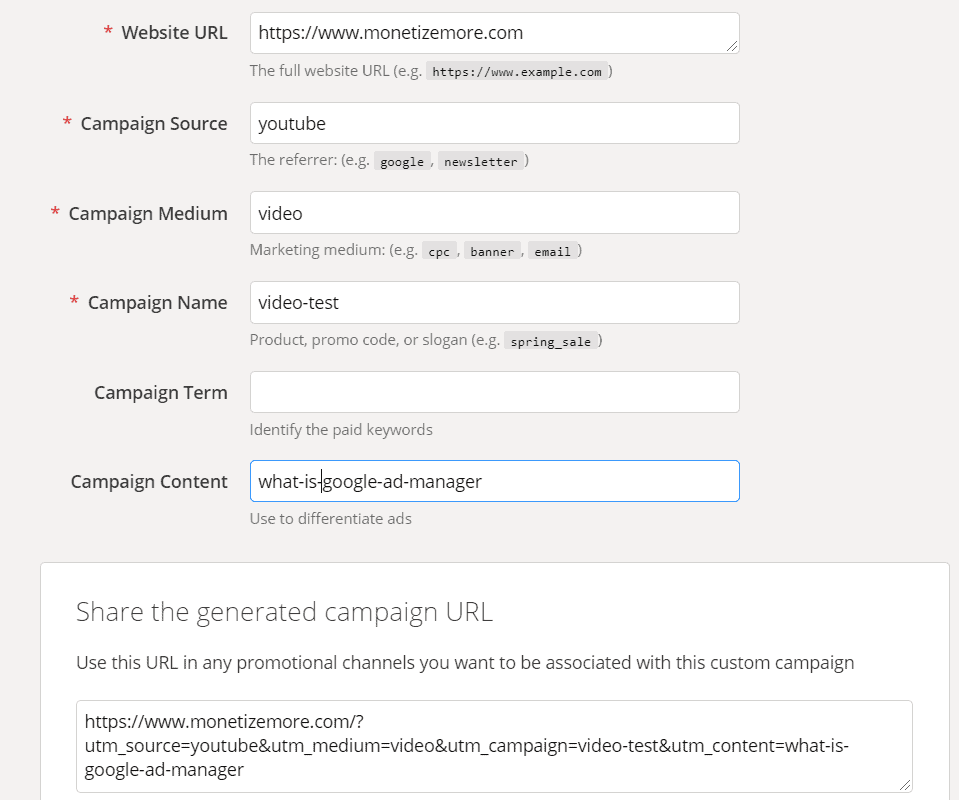Click inside the Campaign Content field
Viewport: 960px width, 800px height.
click(495, 481)
